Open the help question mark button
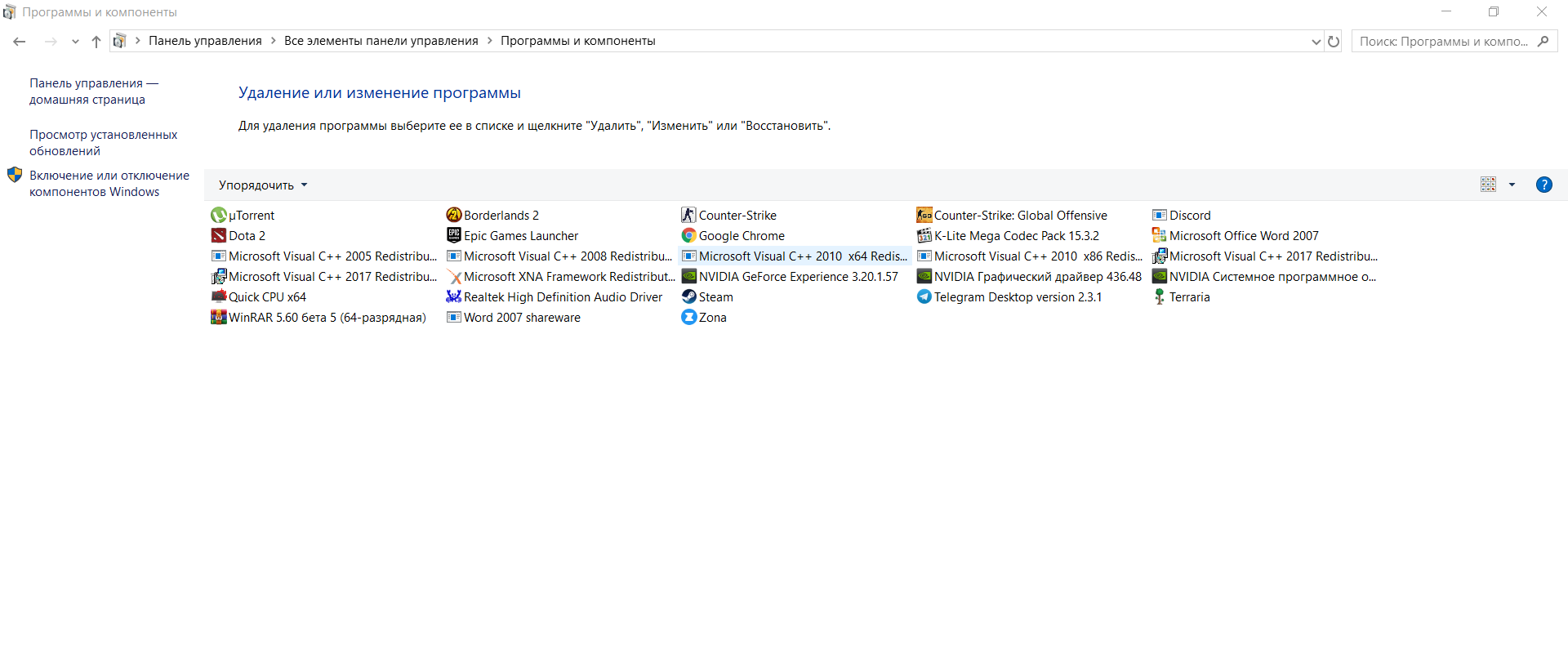Viewport: 1568px width, 646px height. point(1543,185)
